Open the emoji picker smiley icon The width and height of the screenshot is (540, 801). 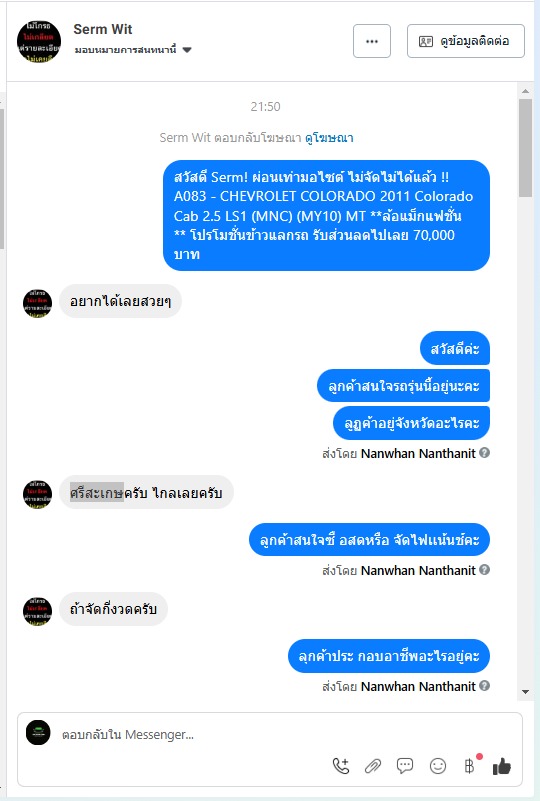(438, 766)
